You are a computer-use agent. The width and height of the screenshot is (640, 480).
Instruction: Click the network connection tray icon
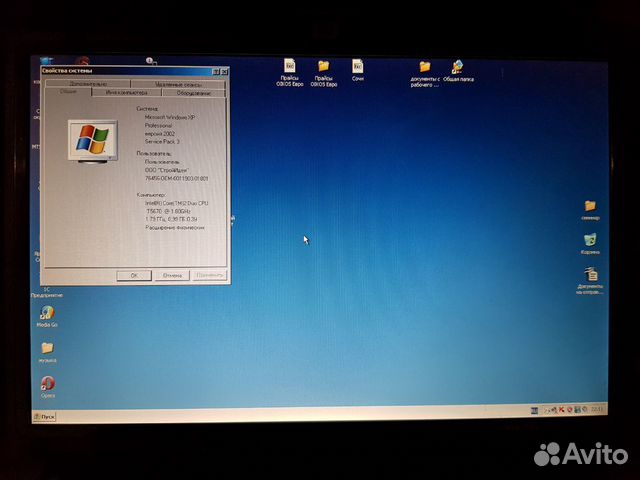553,410
